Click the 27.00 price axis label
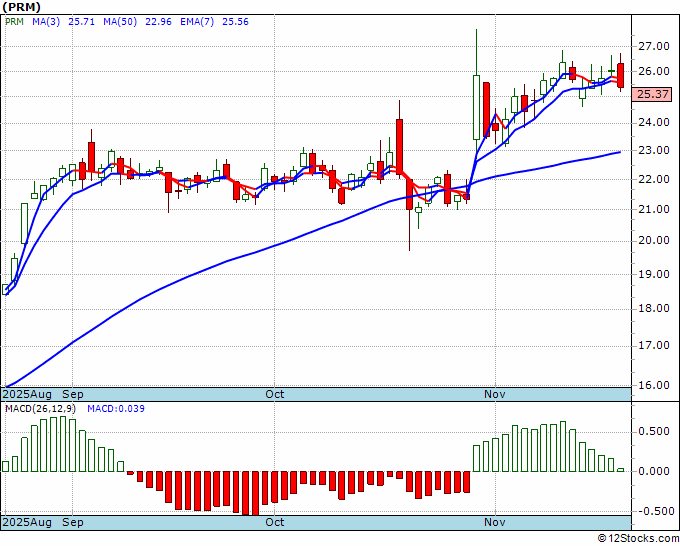This screenshot has width=680, height=546. (653, 46)
